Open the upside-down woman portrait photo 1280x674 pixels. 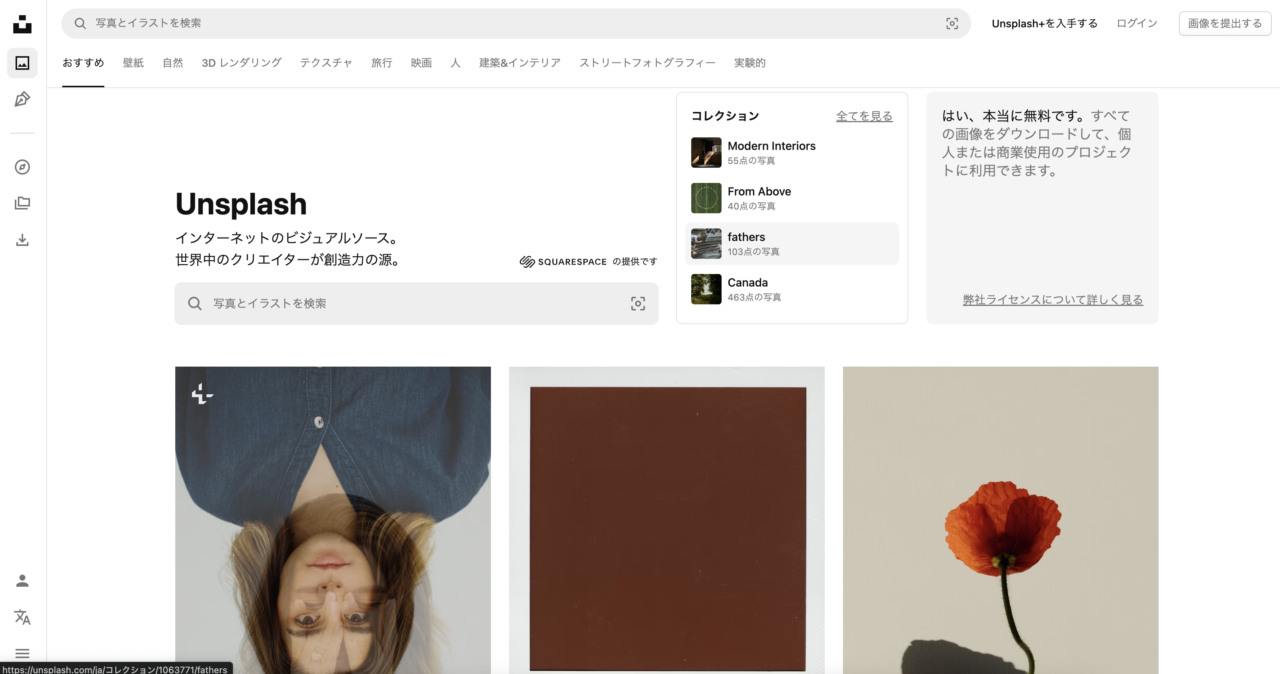333,520
